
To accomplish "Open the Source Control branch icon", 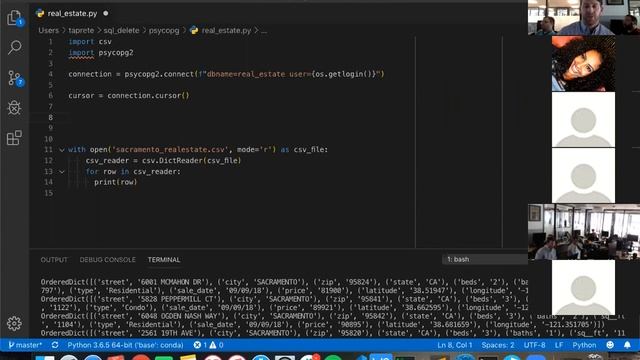I will (x=15, y=78).
